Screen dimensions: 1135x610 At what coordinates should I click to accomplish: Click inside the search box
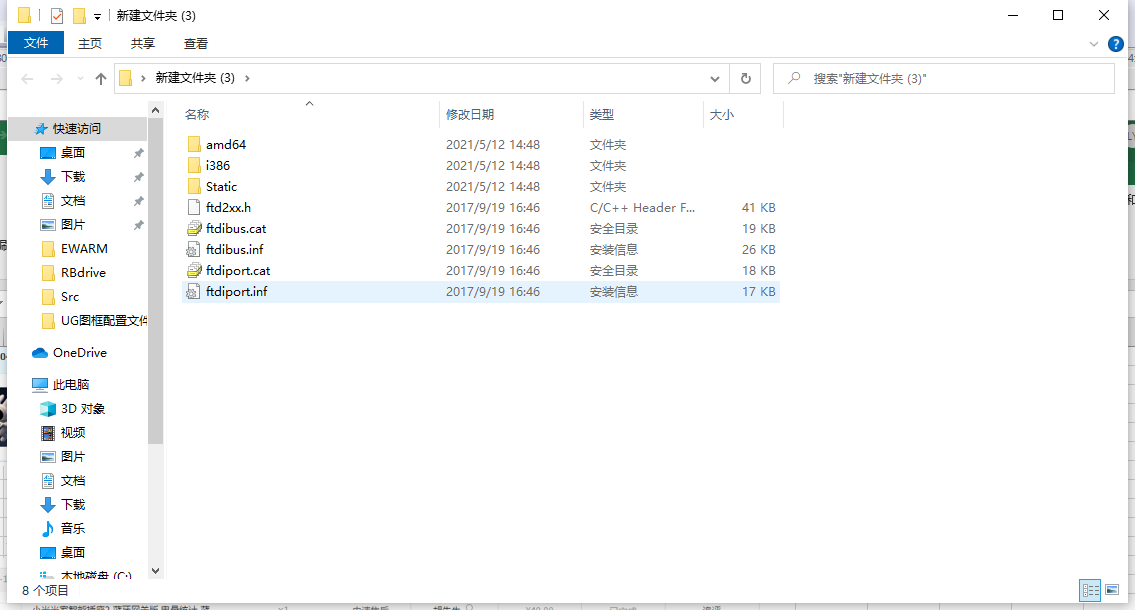point(940,78)
